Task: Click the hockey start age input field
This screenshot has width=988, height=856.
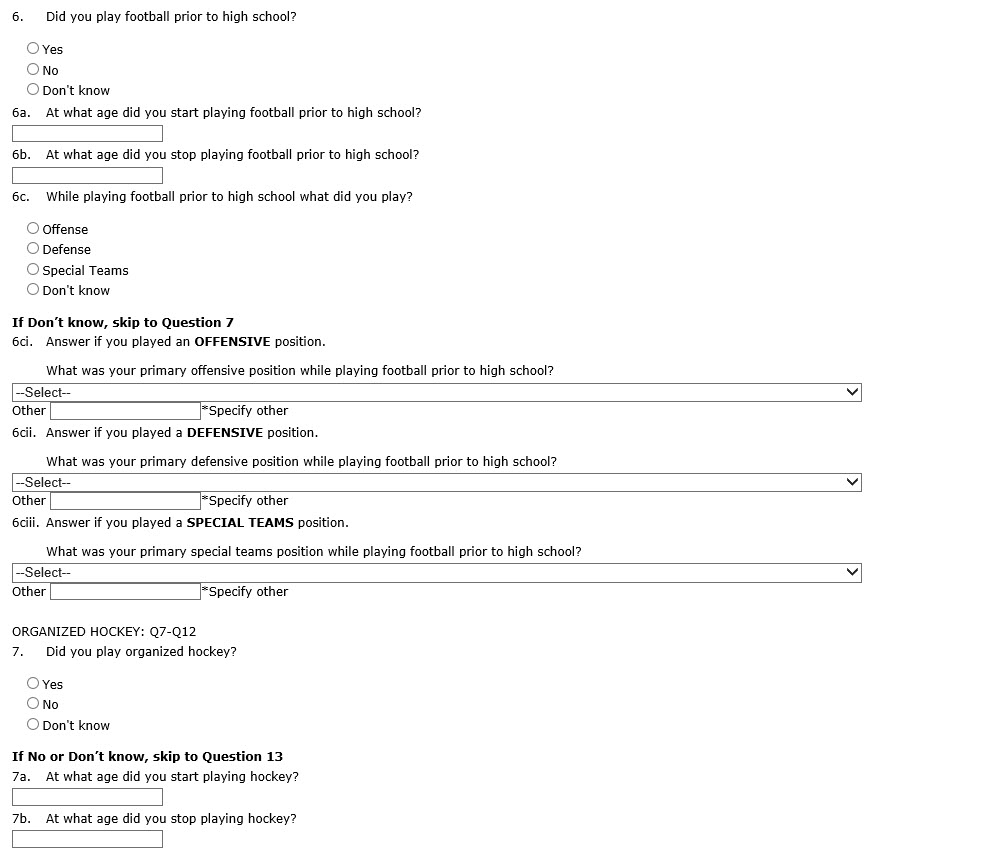Action: click(x=87, y=797)
